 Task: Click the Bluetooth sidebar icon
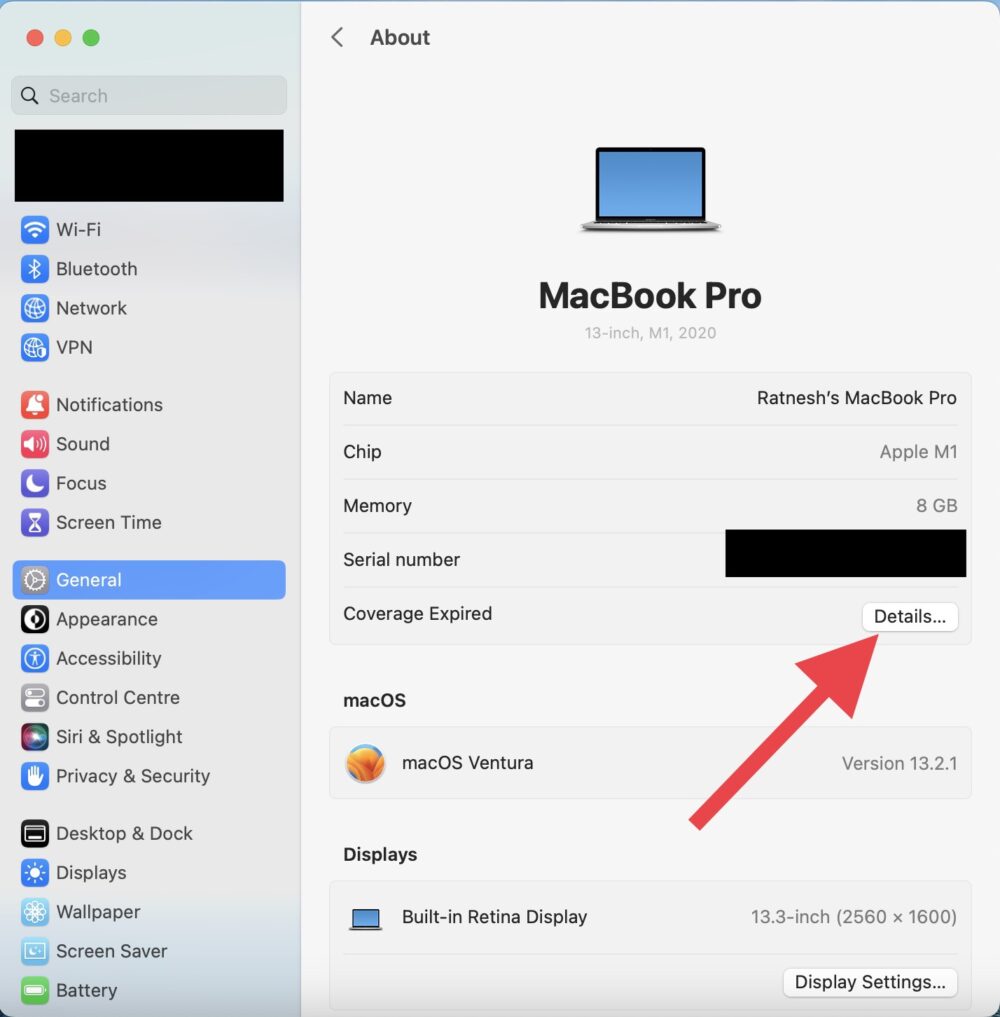pos(34,269)
